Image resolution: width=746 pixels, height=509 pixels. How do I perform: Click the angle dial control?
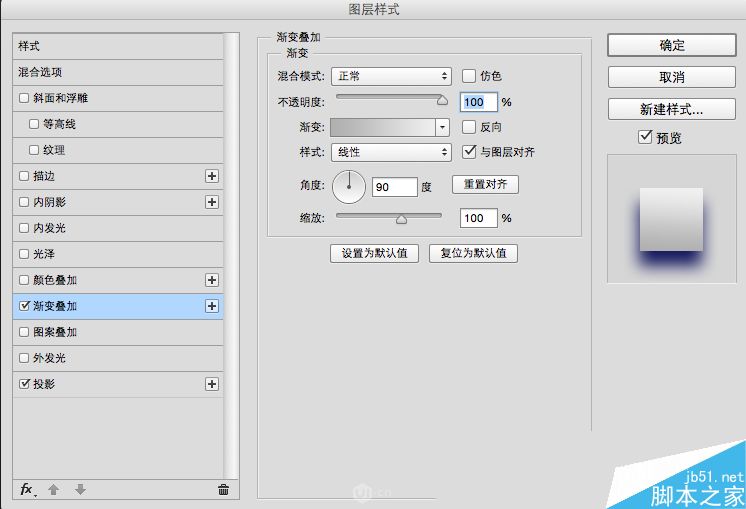(x=349, y=187)
